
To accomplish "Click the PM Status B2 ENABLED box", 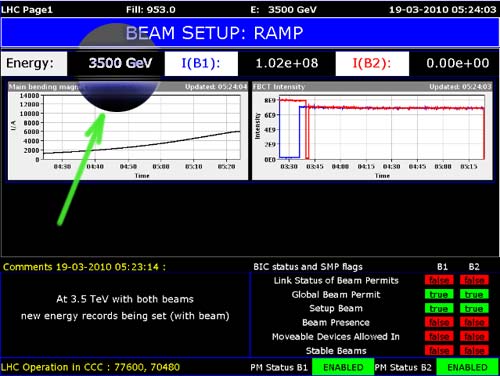I will pos(467,367).
